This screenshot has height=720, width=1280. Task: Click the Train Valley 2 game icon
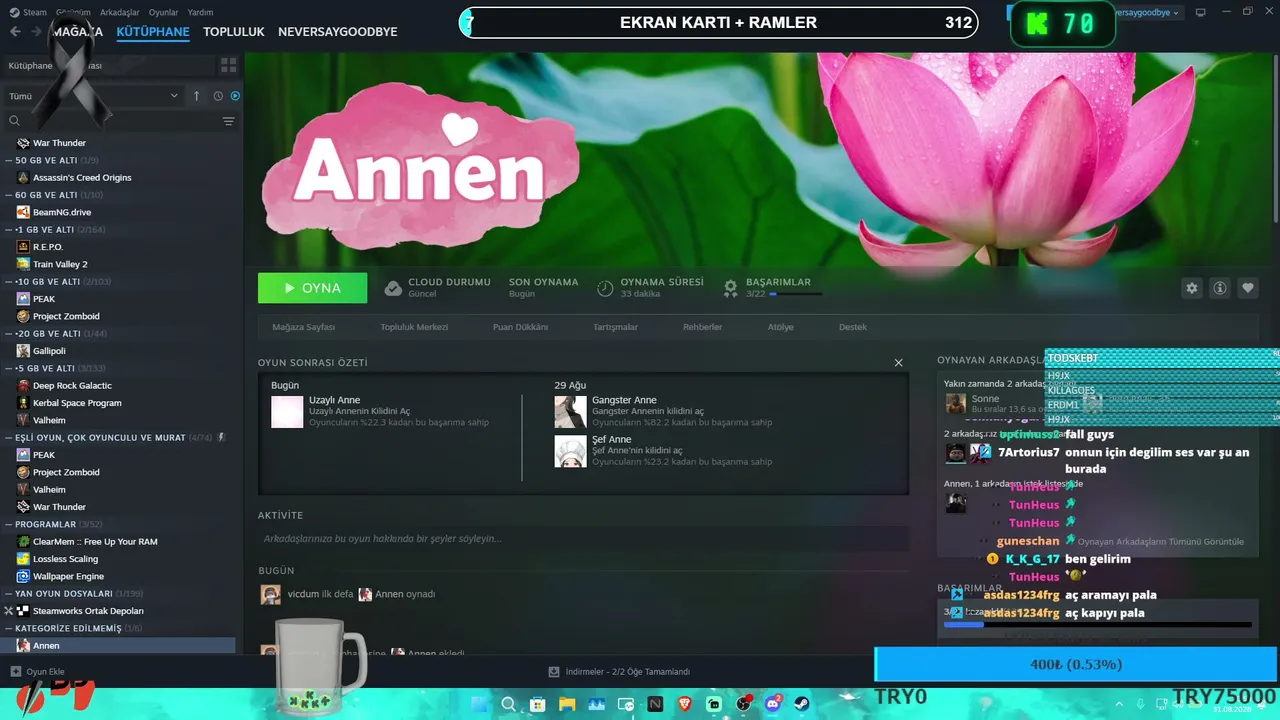click(24, 264)
